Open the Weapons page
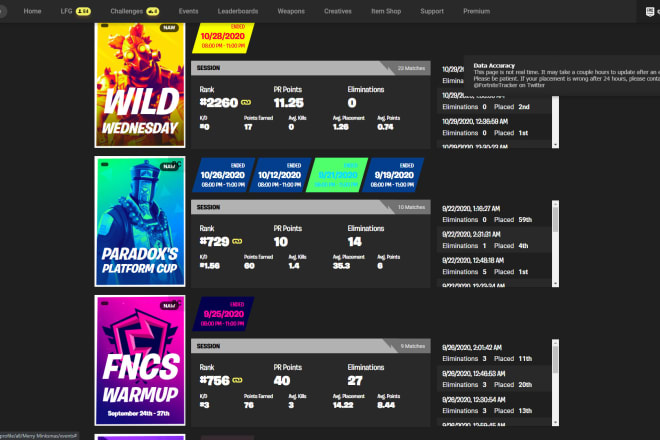Screen dimensions: 660x440 (291, 11)
